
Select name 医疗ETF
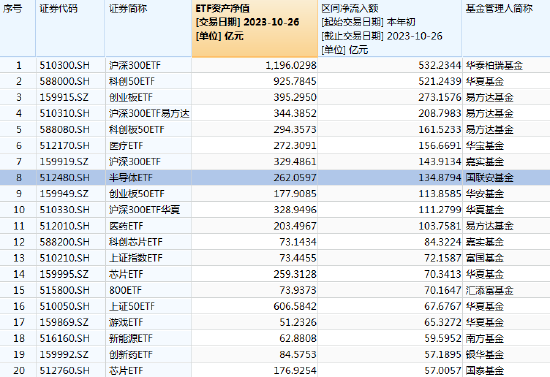tap(126, 146)
